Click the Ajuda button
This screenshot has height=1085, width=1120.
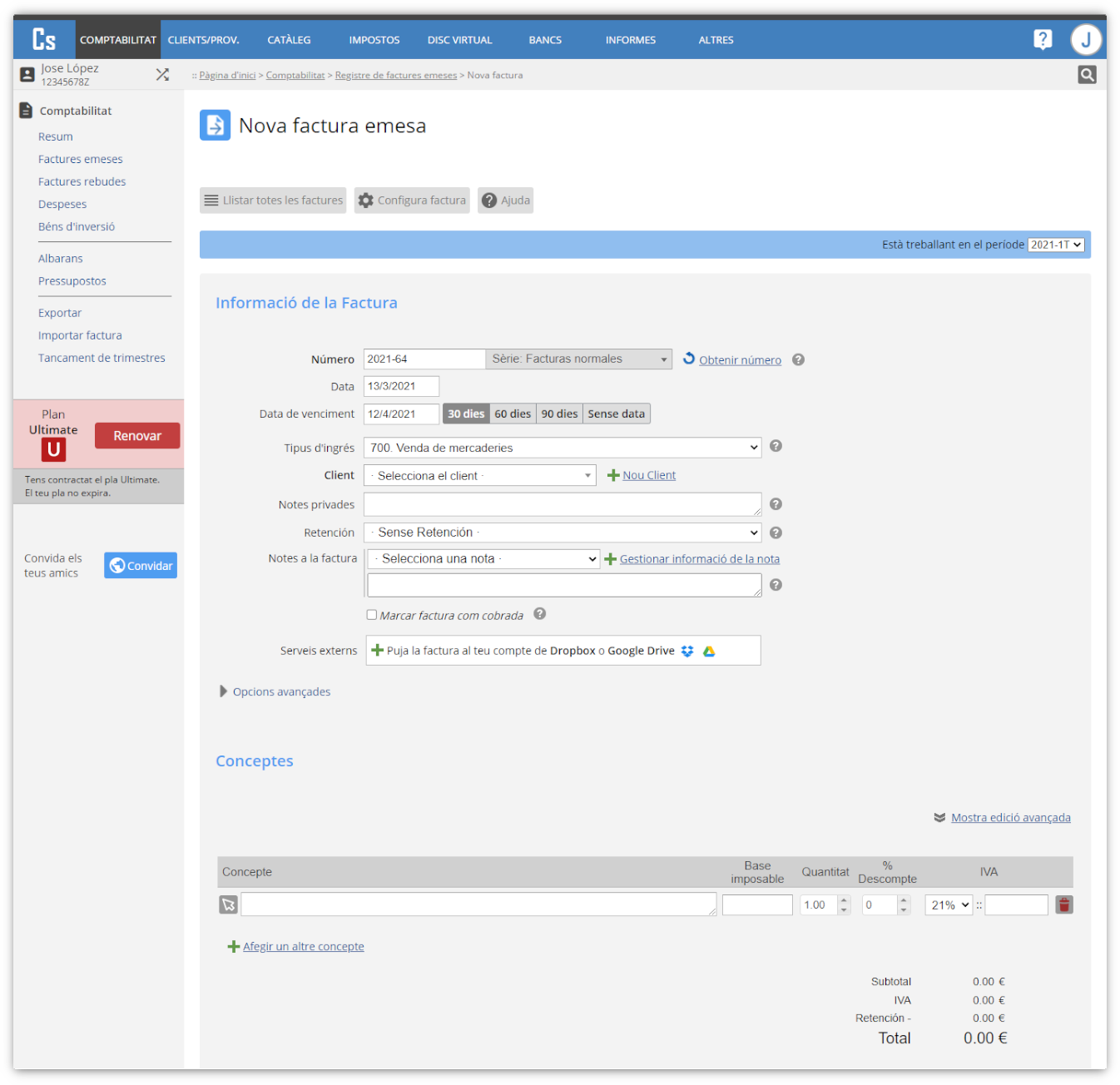pyautogui.click(x=505, y=201)
